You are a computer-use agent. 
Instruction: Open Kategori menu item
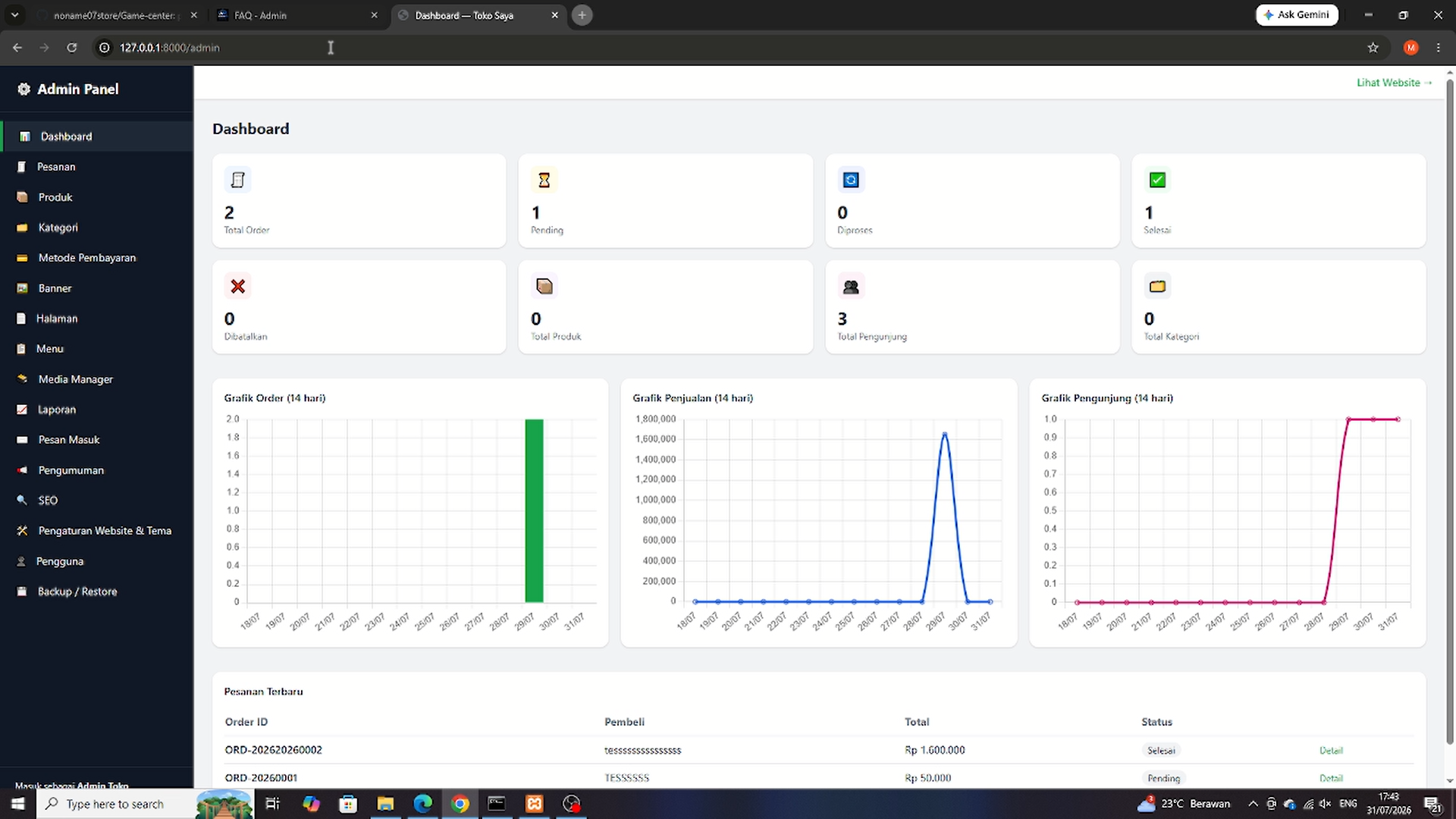pos(97,227)
